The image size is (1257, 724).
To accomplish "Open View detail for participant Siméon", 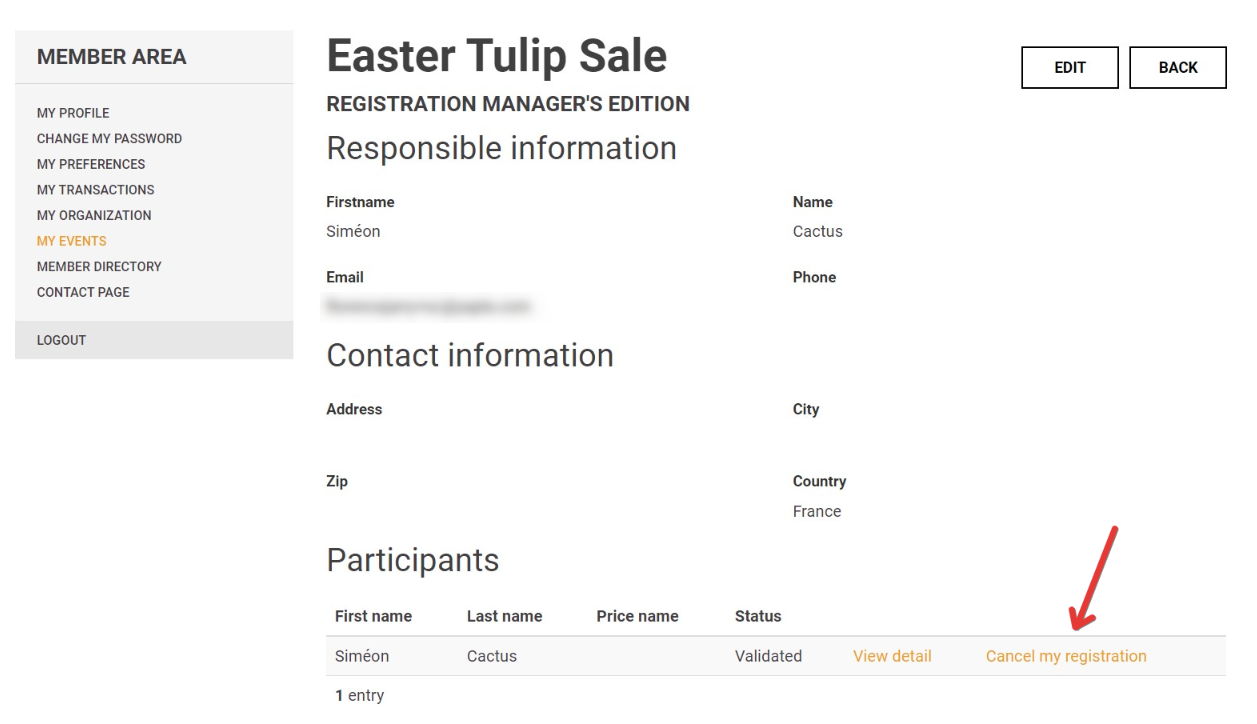I will click(x=892, y=657).
